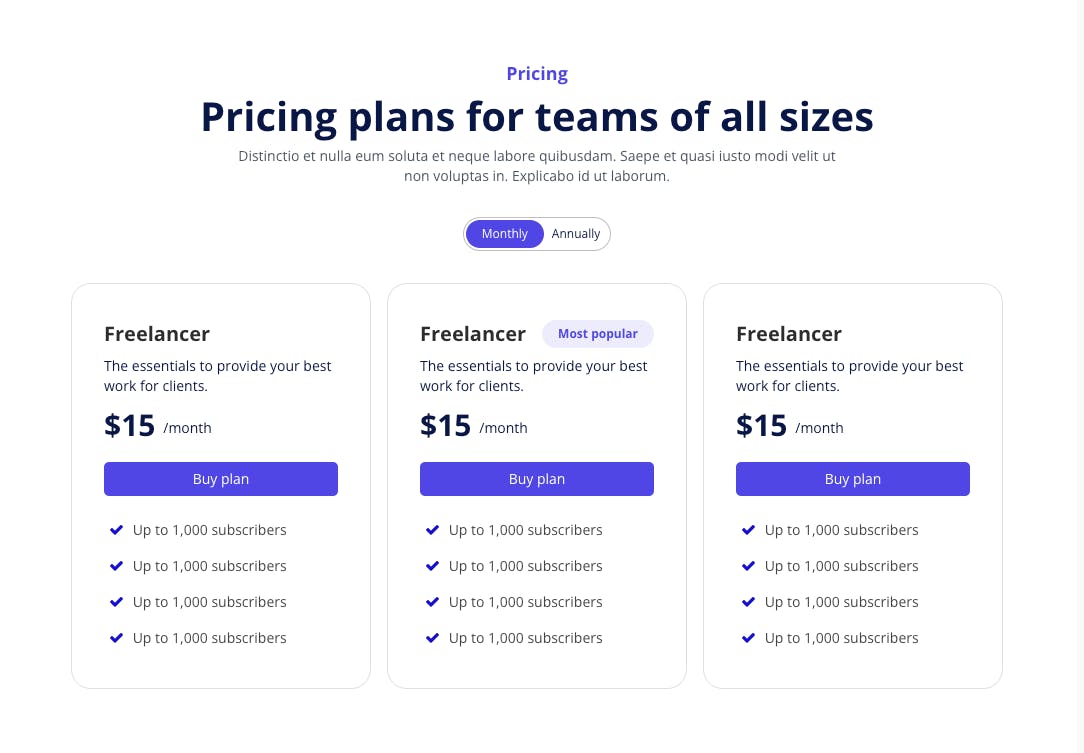Click the second checkmark in the left card
This screenshot has height=753, width=1084.
116,566
